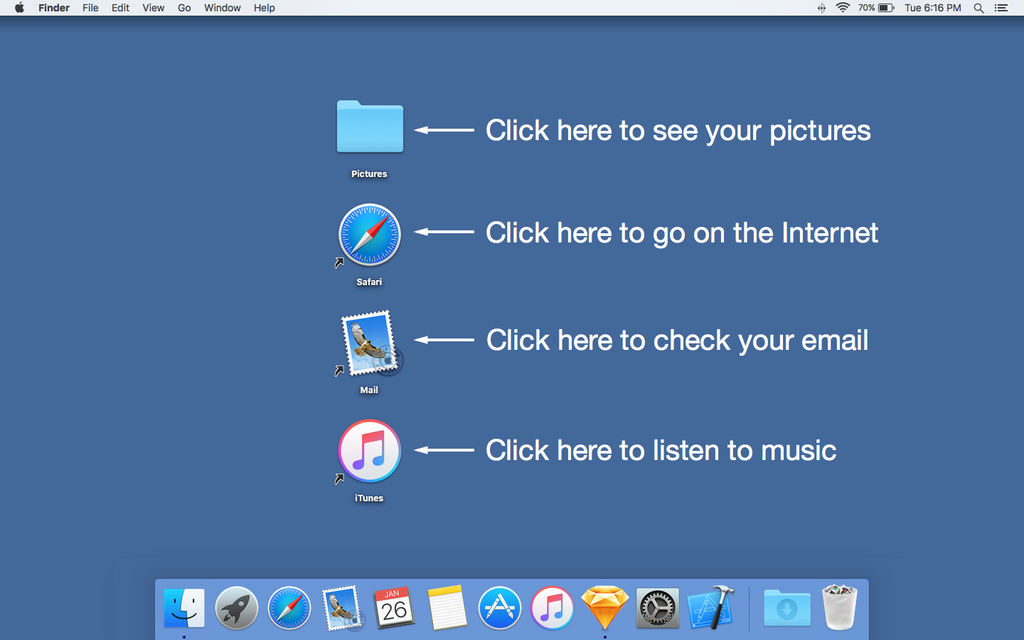Open the Safari shortcut on the desktop
Viewport: 1024px width, 640px height.
point(370,234)
